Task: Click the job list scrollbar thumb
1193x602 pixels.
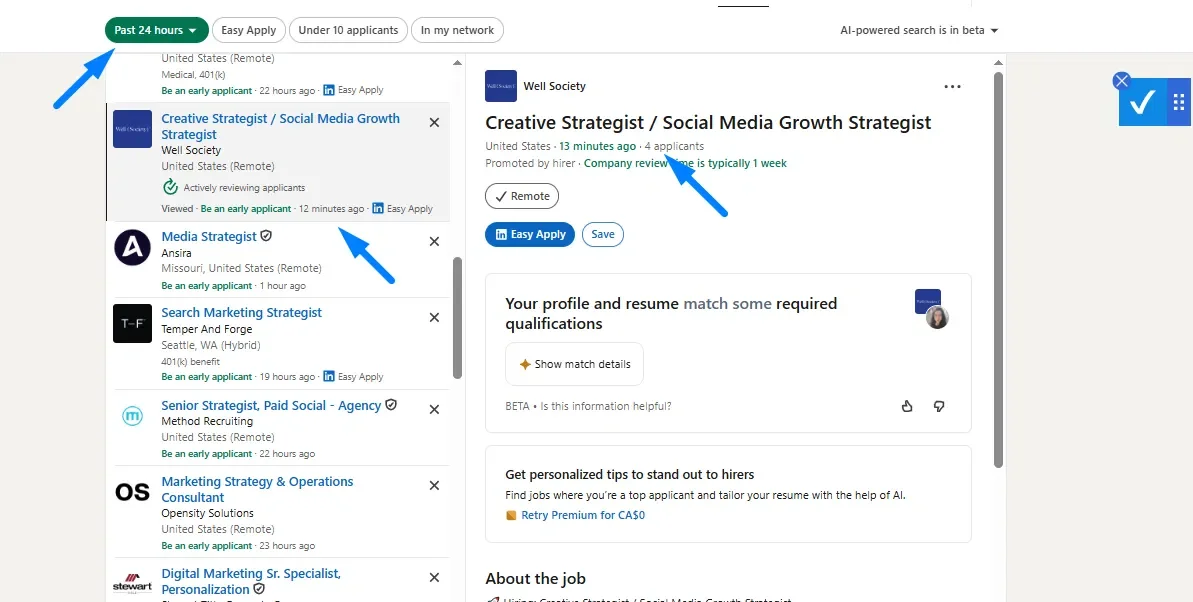Action: point(457,317)
